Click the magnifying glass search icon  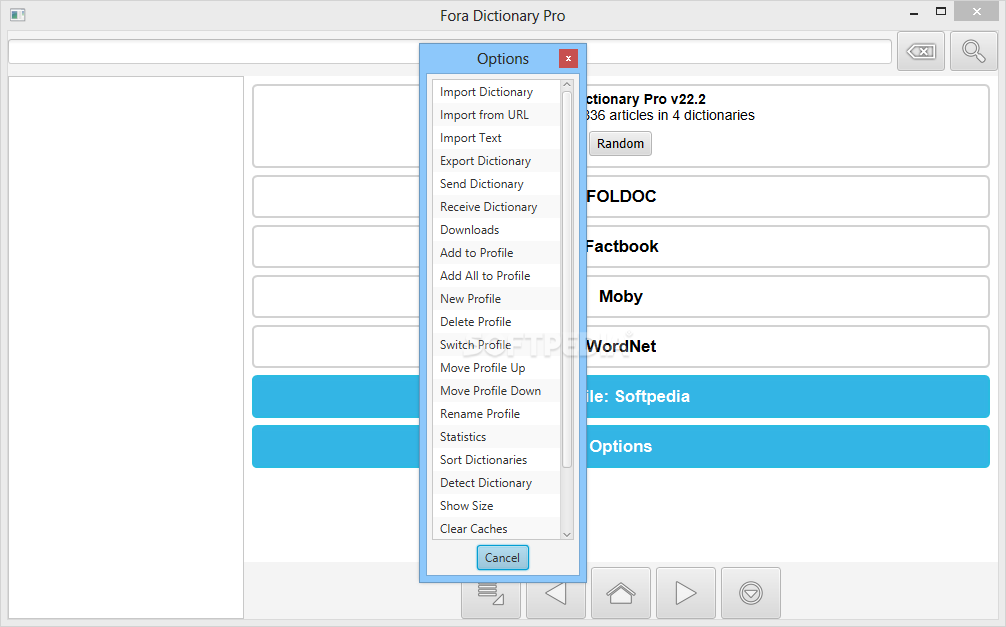tap(973, 51)
